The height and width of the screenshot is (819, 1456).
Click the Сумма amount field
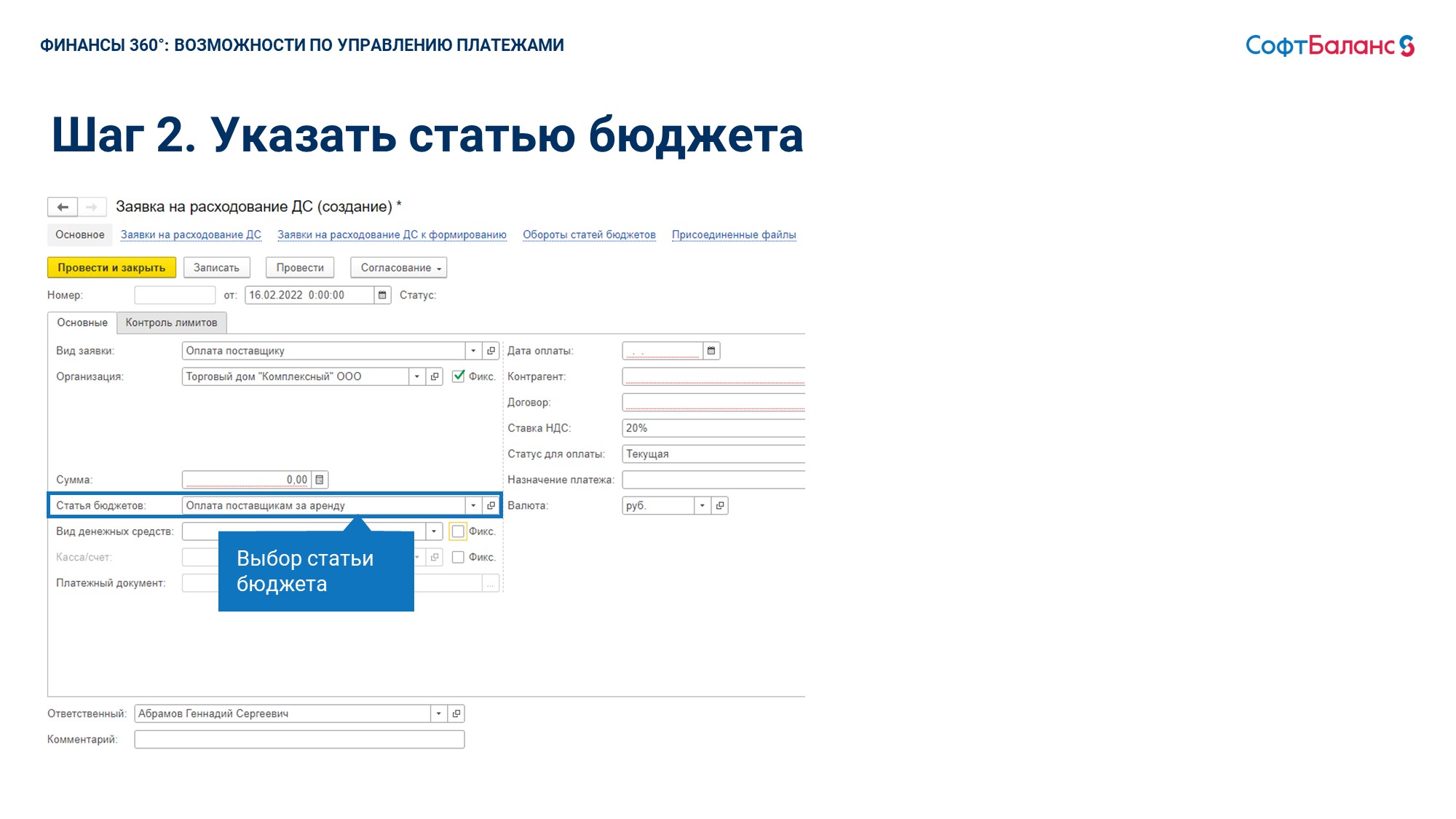[x=247, y=480]
